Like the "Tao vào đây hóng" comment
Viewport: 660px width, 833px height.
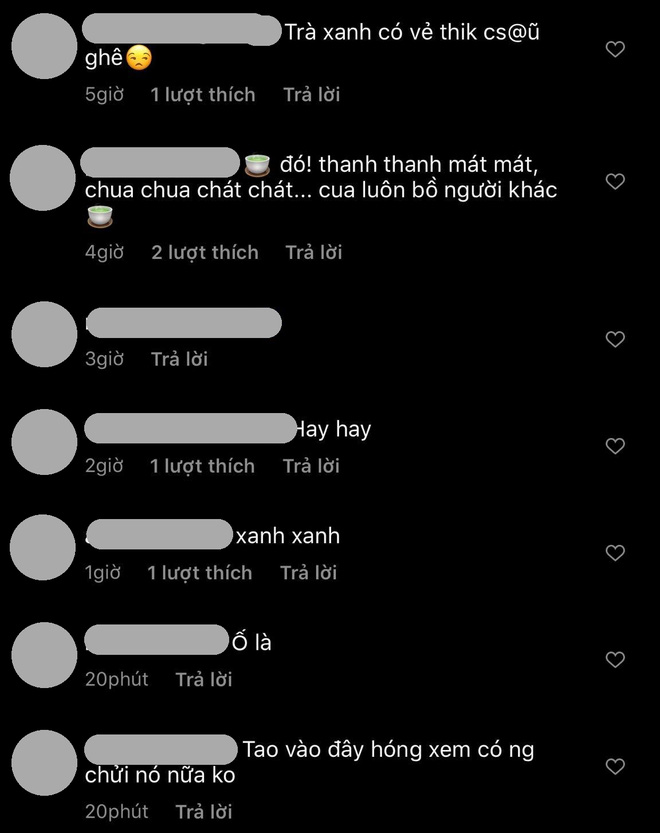click(x=615, y=767)
